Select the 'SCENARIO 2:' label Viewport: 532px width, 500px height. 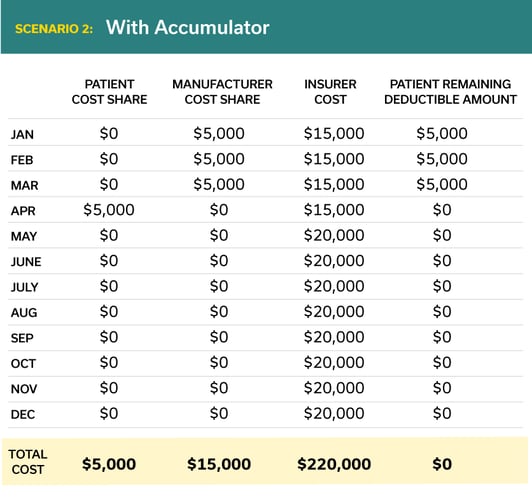pyautogui.click(x=54, y=29)
